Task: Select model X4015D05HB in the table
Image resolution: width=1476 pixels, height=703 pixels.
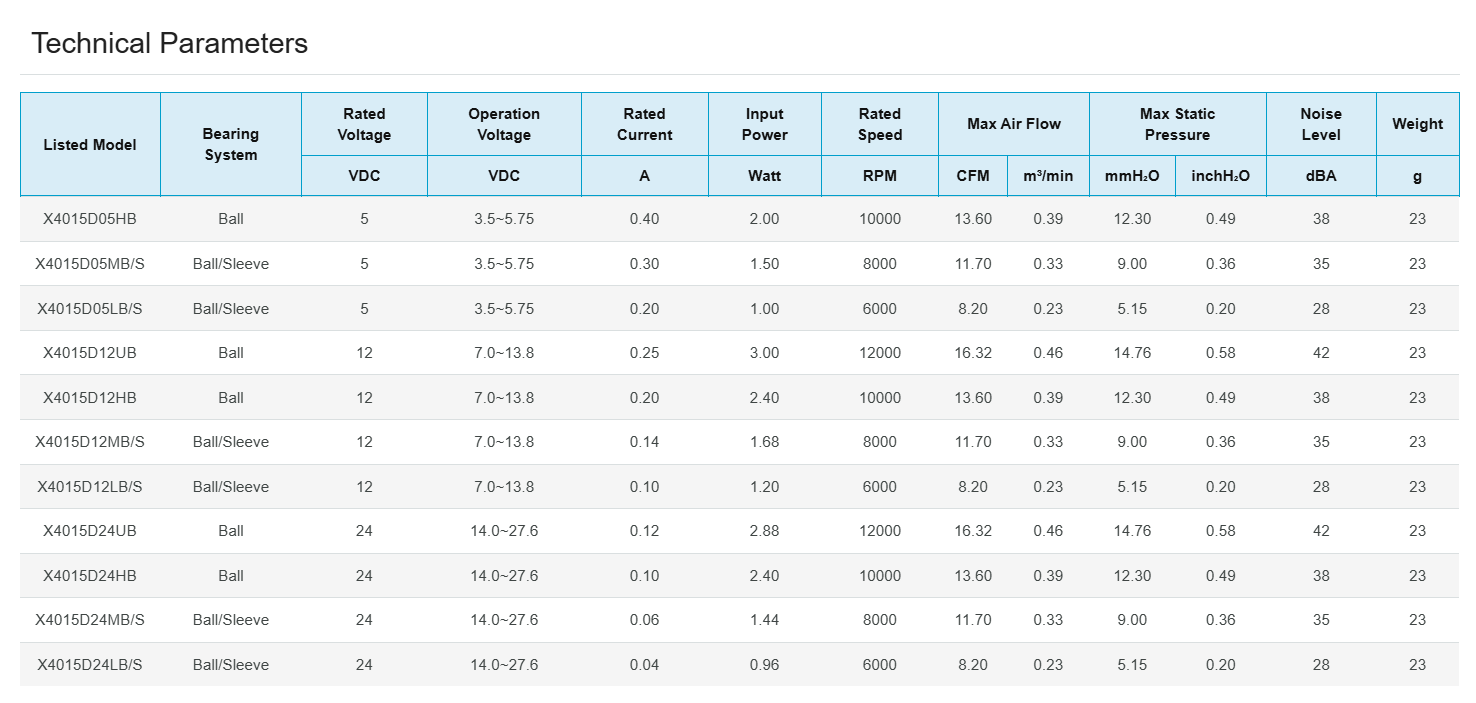Action: pos(90,219)
